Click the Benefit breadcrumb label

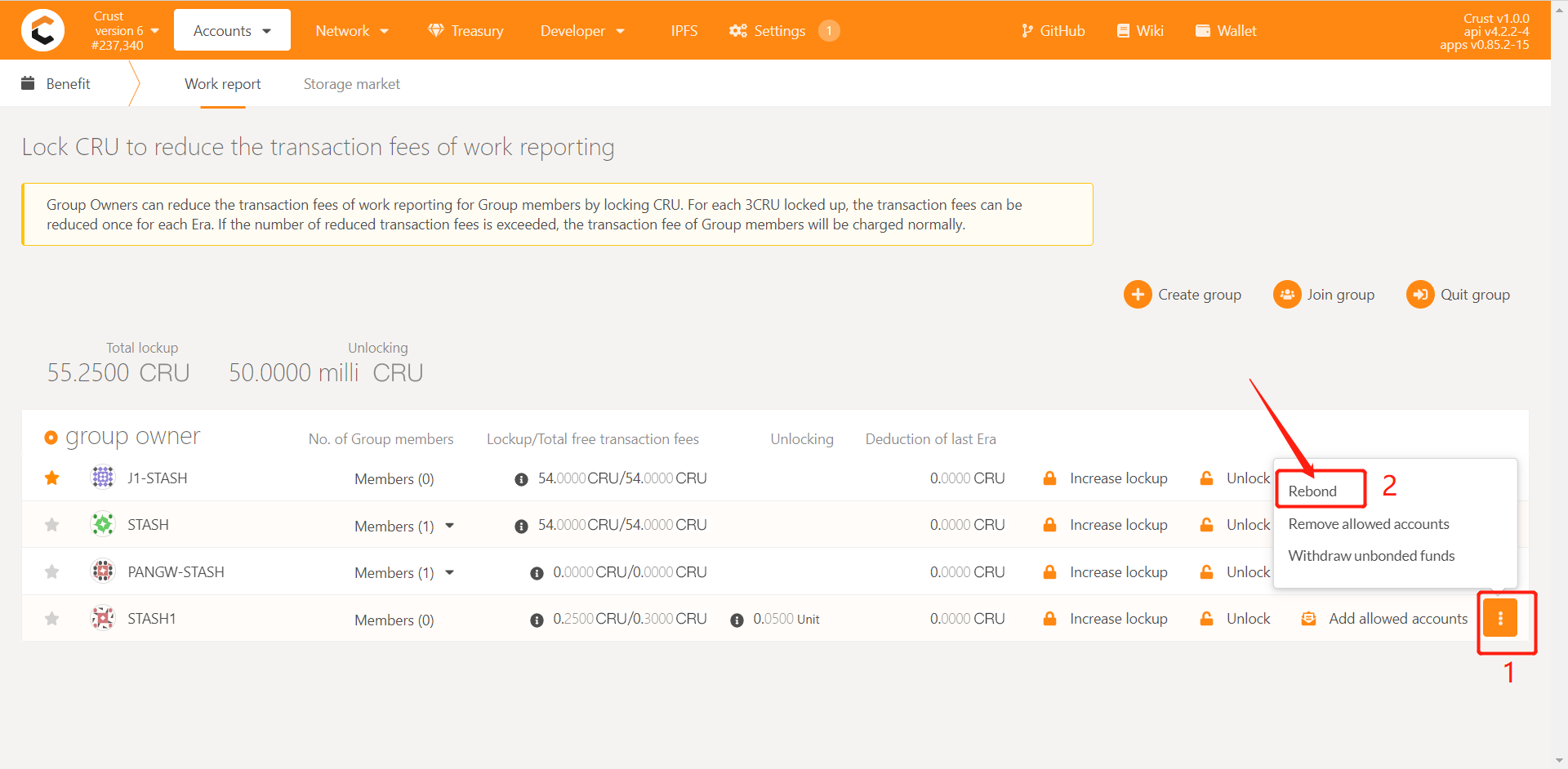pyautogui.click(x=69, y=84)
